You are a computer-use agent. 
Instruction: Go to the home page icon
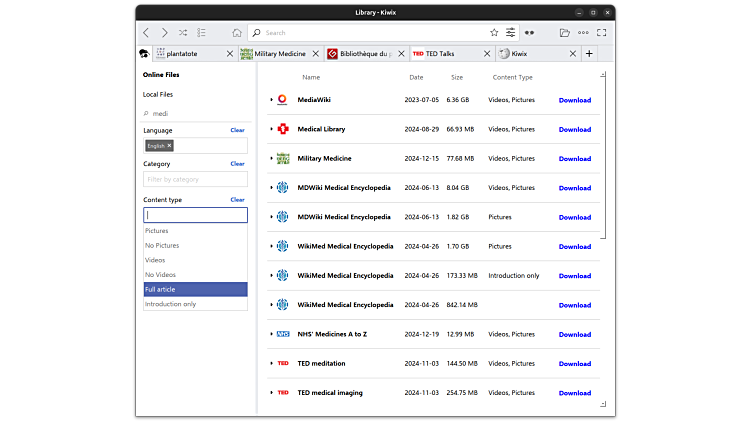pyautogui.click(x=236, y=32)
